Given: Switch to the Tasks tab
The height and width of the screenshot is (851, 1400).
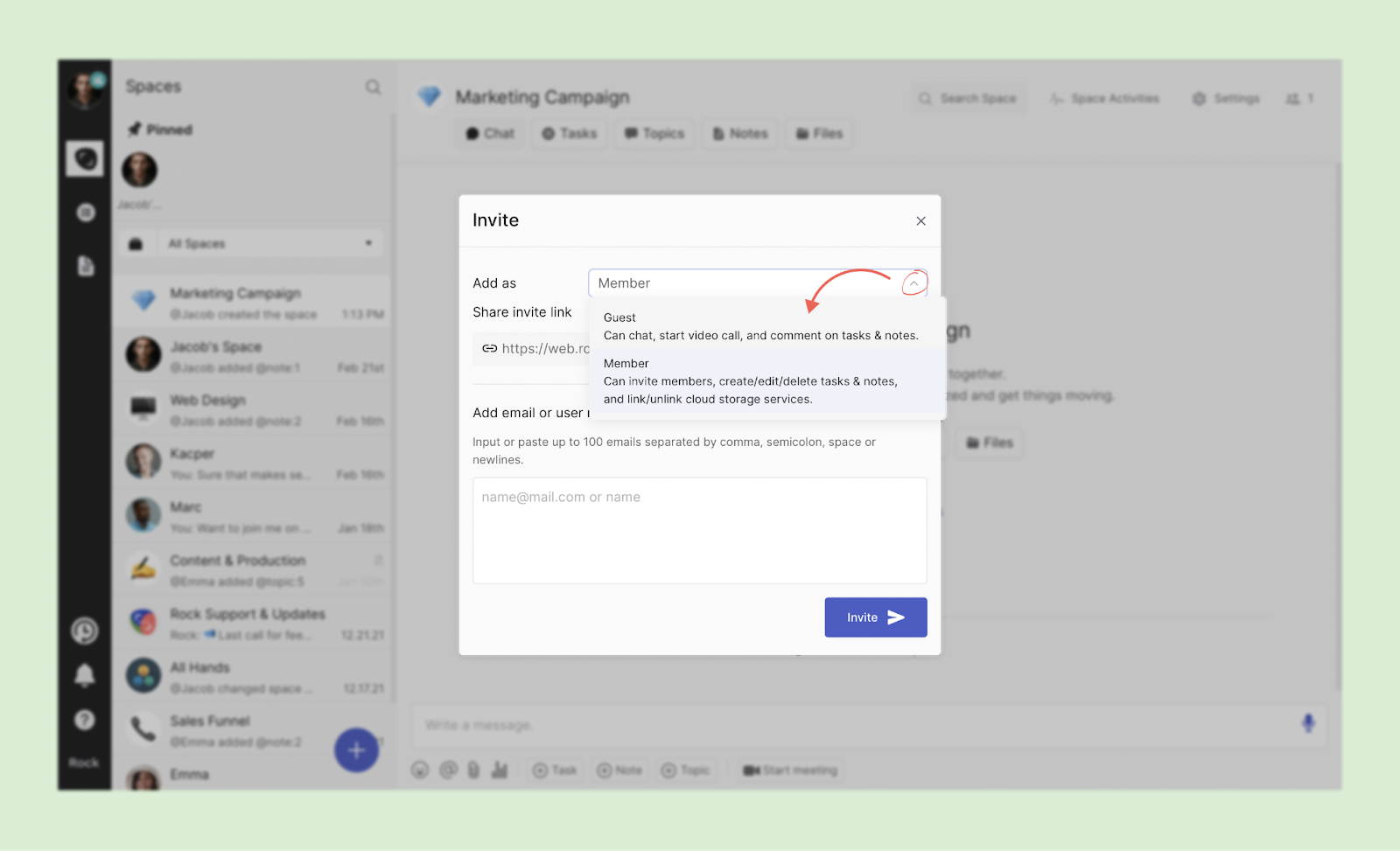Looking at the screenshot, I should [x=569, y=134].
